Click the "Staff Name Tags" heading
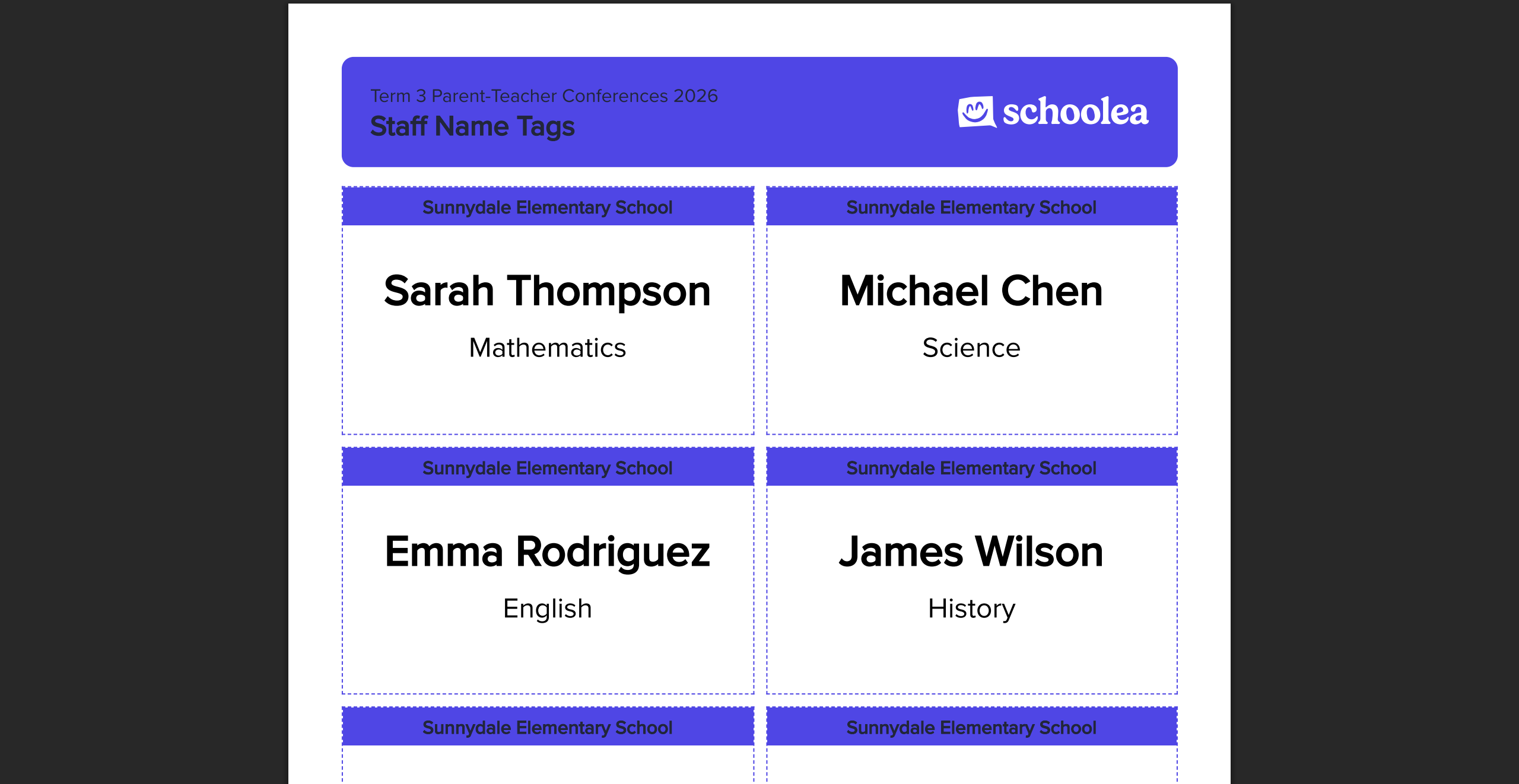This screenshot has width=1519, height=784. tap(472, 126)
